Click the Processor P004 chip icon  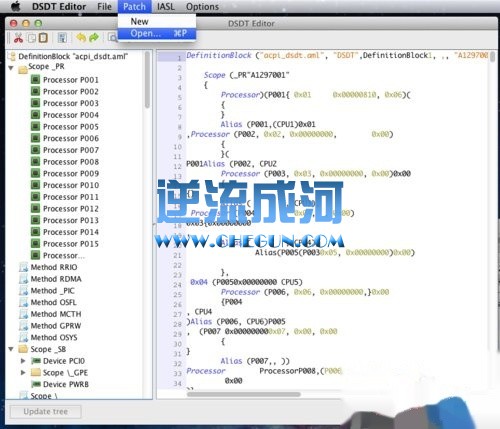[35, 115]
